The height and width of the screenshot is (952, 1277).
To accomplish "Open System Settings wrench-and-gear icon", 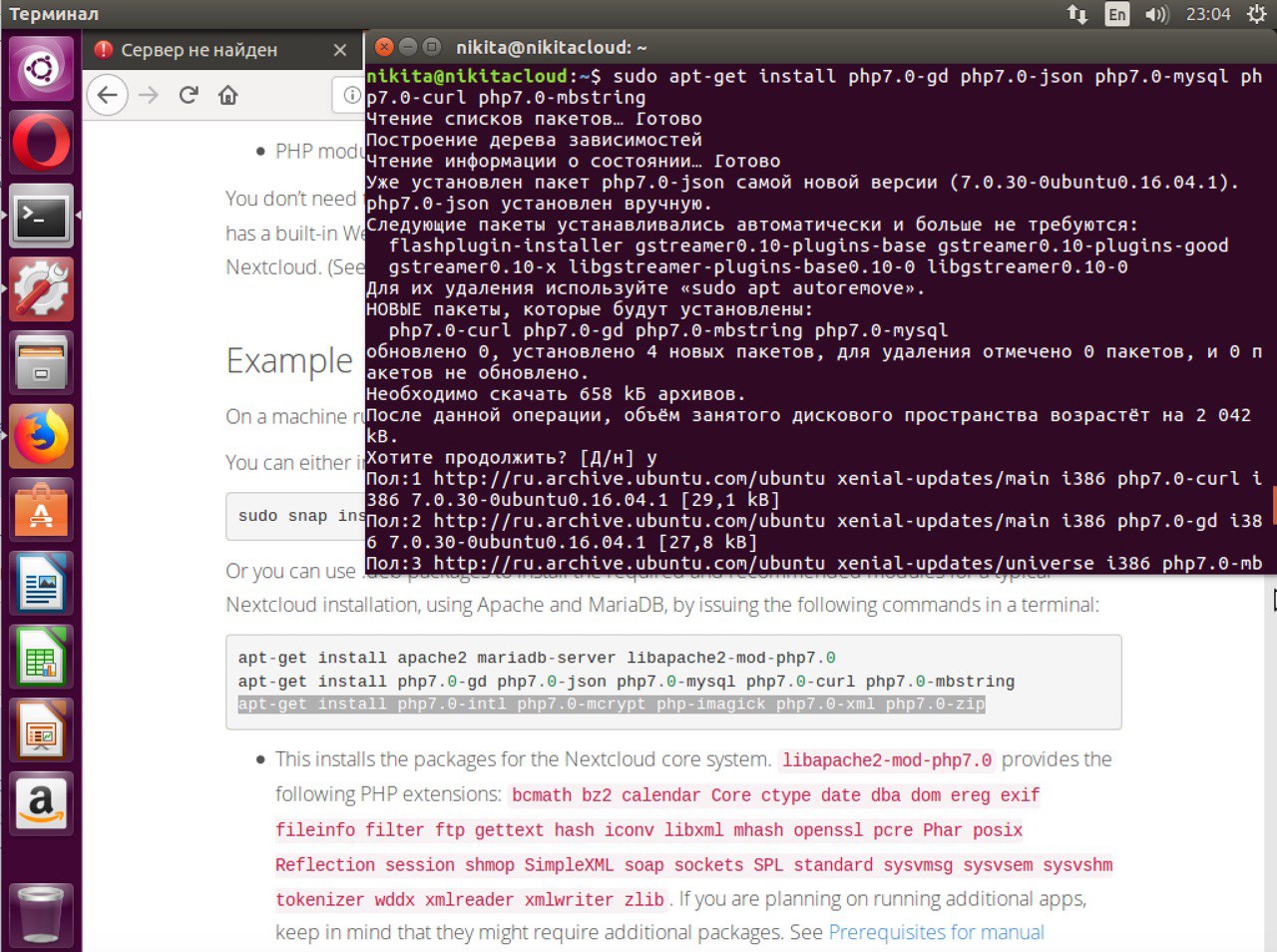I will (41, 289).
